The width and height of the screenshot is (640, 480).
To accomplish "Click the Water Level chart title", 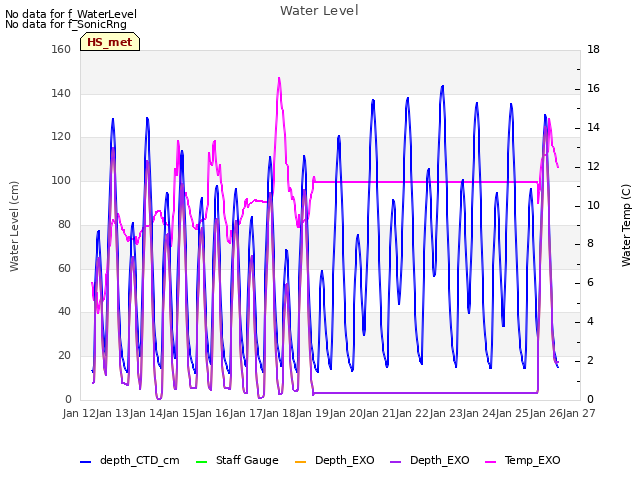I will [319, 11].
